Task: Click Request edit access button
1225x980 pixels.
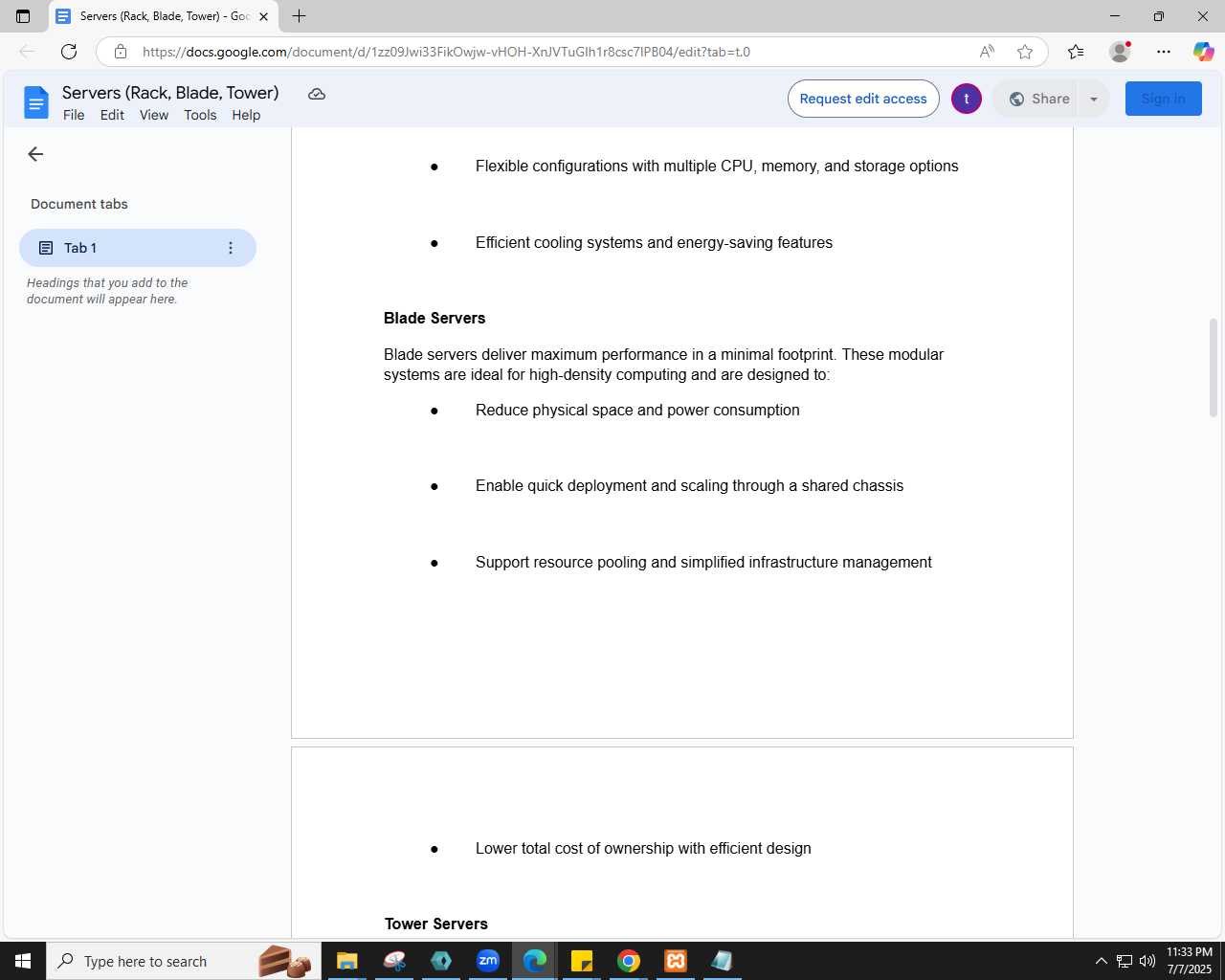Action: coord(863,99)
